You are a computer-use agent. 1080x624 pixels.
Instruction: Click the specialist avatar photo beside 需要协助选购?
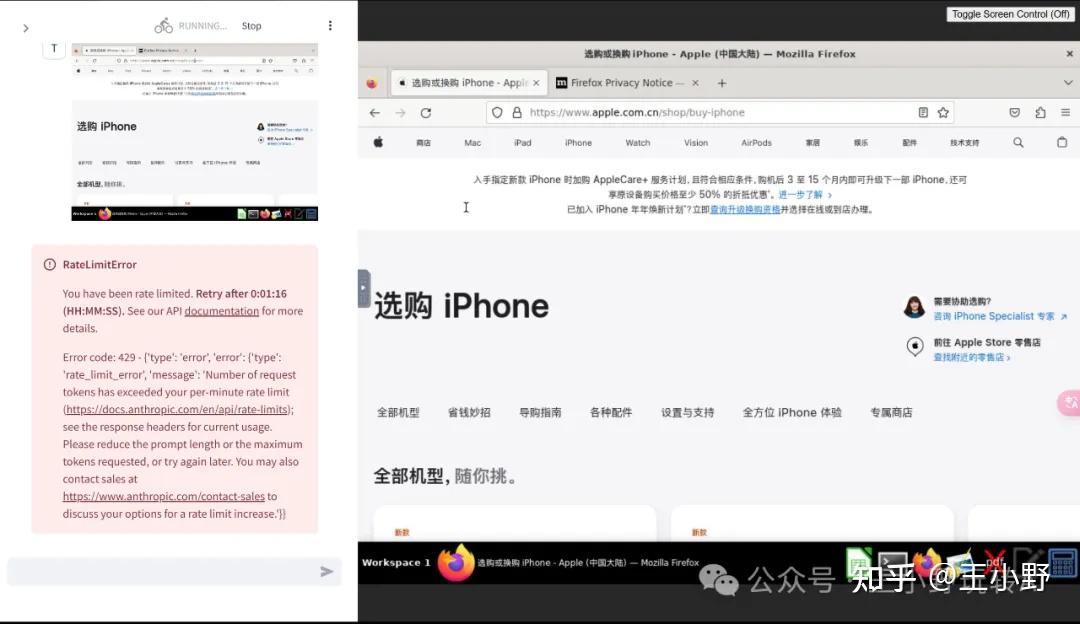tap(914, 307)
